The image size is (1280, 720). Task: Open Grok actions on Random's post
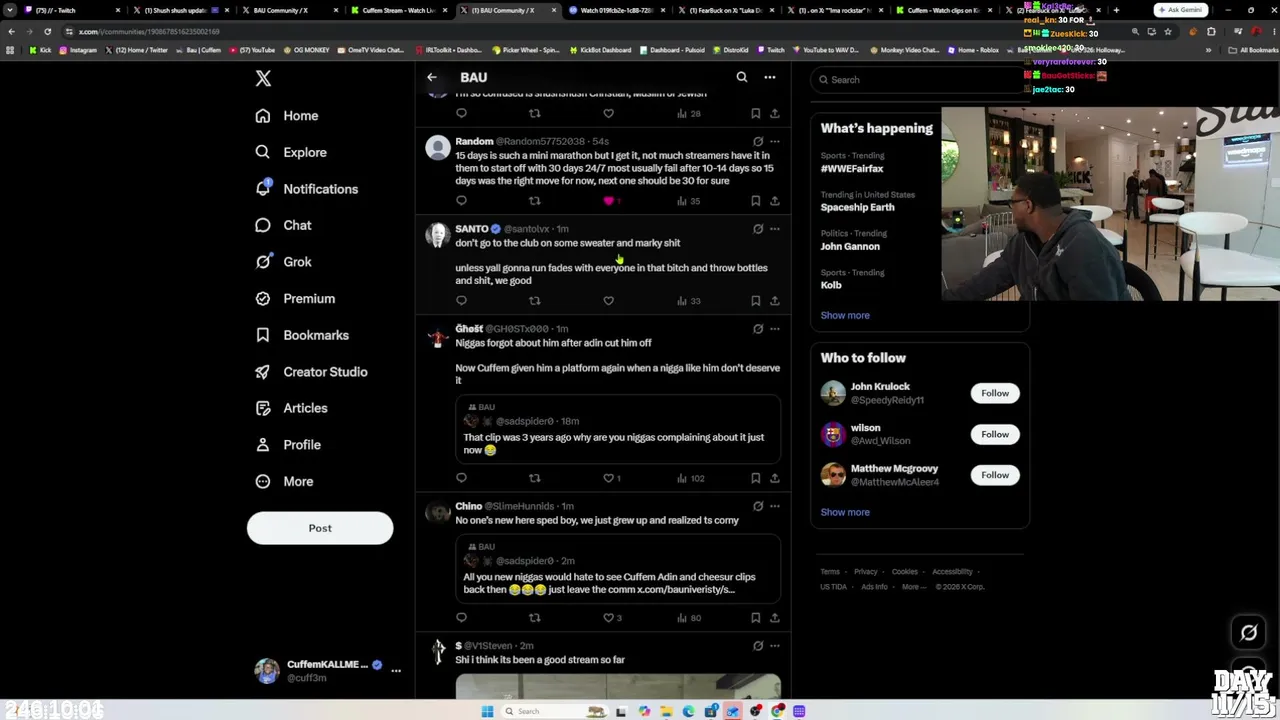tap(758, 142)
